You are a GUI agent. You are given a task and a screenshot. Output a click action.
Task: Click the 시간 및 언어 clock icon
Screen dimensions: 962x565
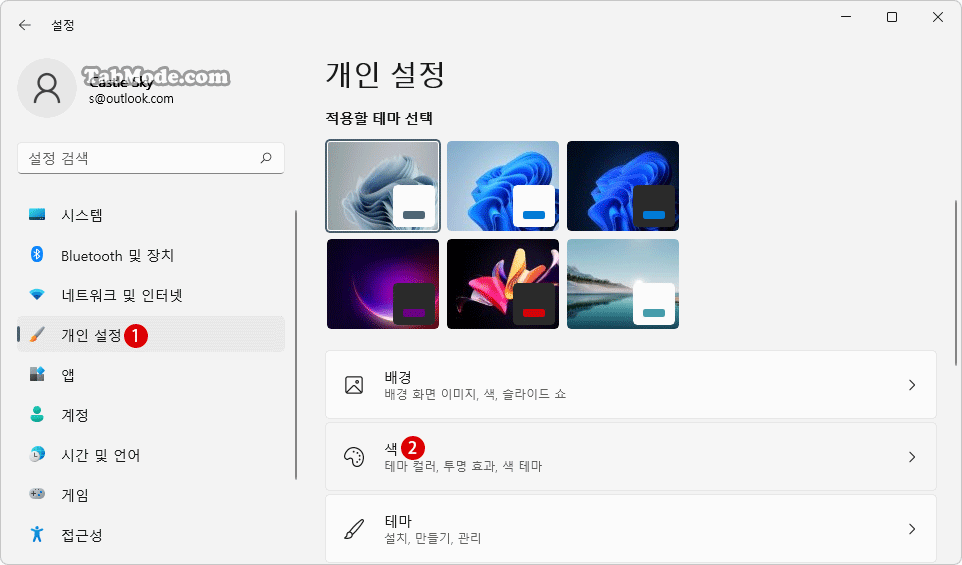click(x=37, y=455)
